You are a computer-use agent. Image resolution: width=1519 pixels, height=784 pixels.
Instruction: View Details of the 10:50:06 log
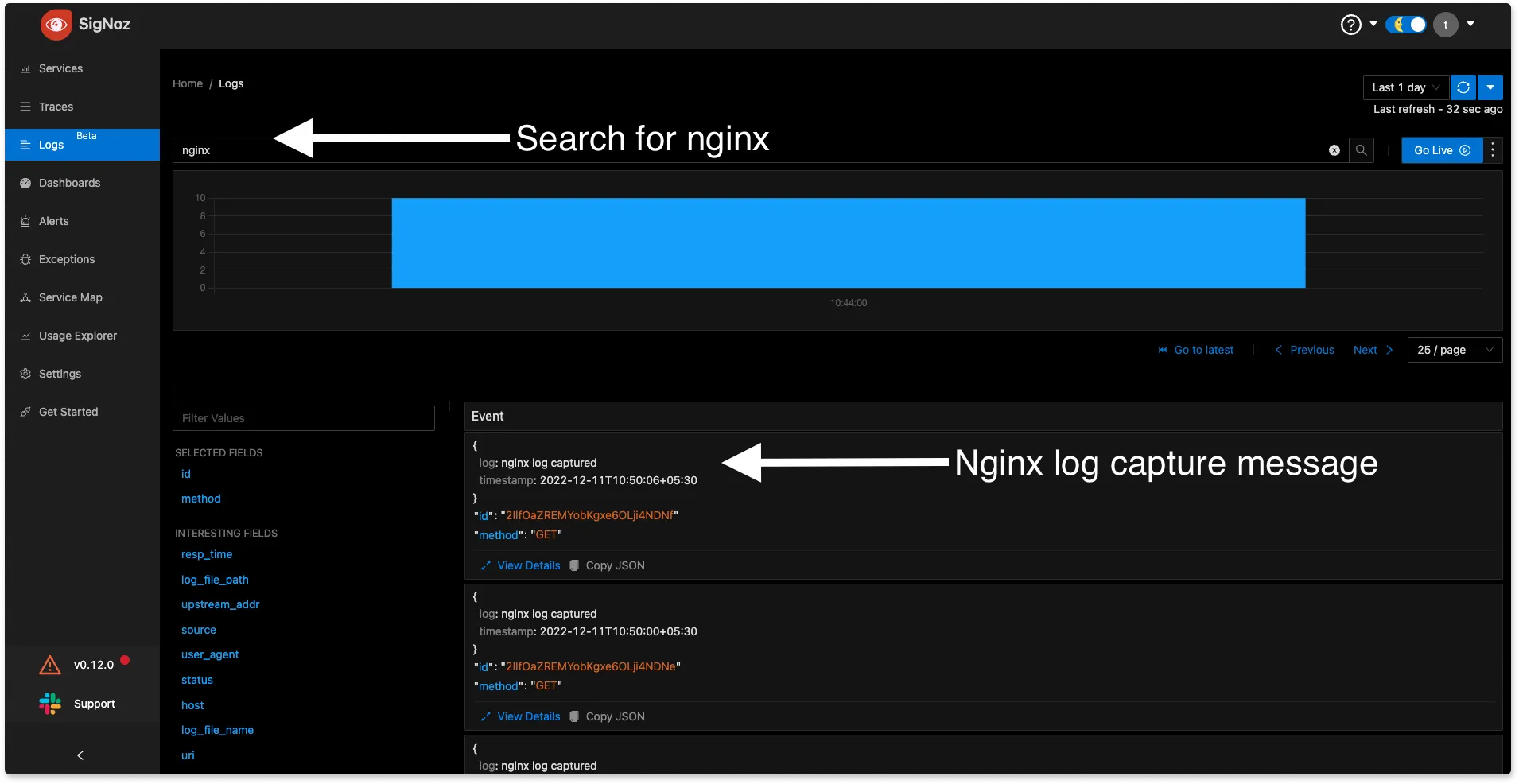coord(520,565)
